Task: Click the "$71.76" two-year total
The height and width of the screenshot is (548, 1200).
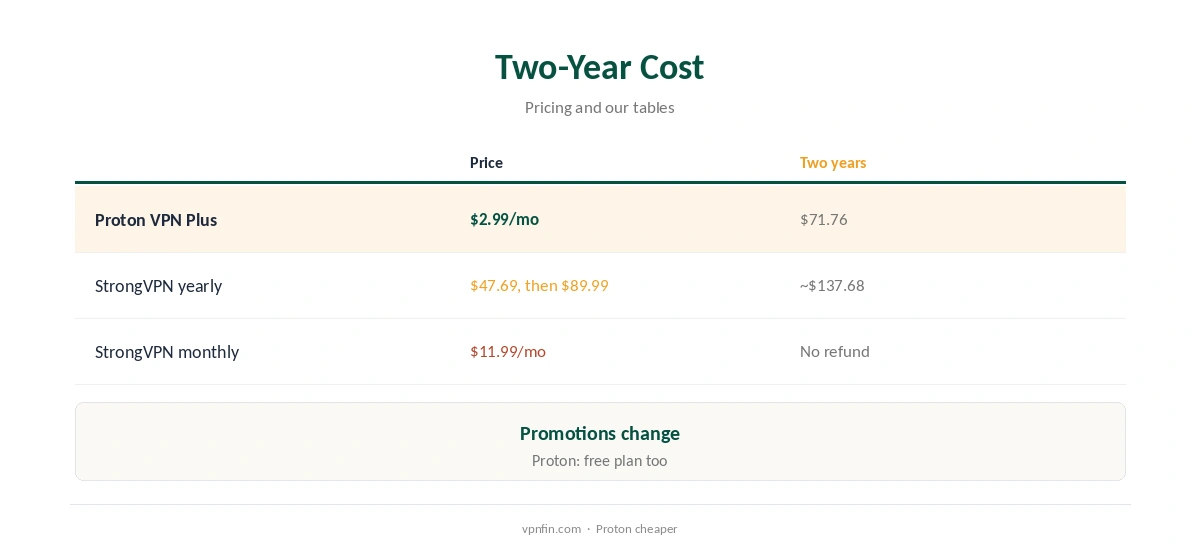Action: tap(823, 219)
